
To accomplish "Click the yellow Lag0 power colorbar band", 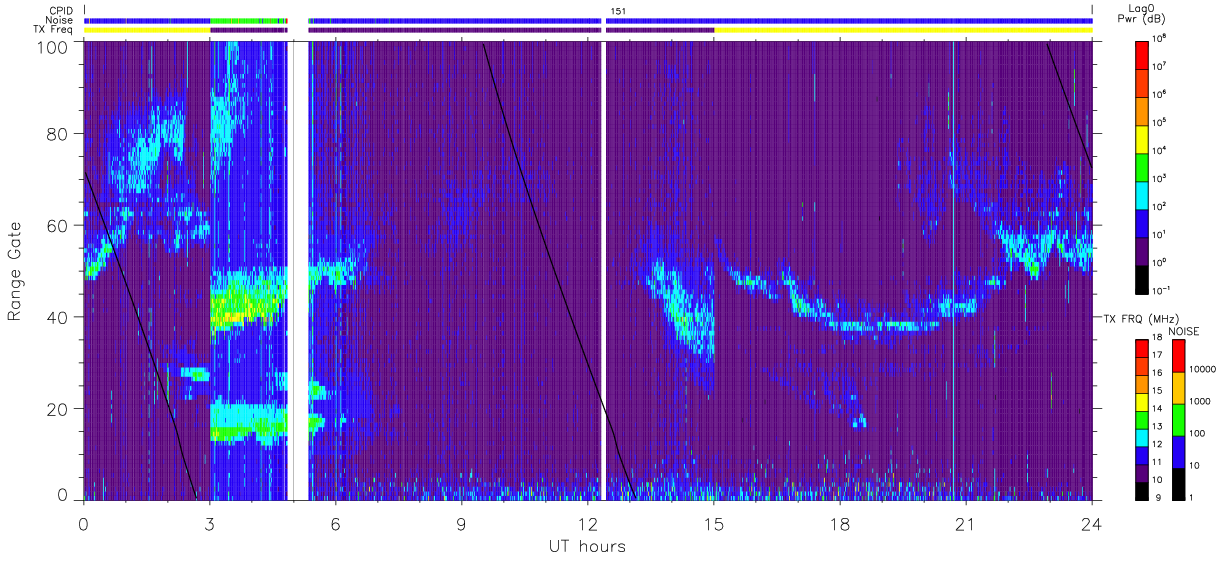I will [1141, 138].
